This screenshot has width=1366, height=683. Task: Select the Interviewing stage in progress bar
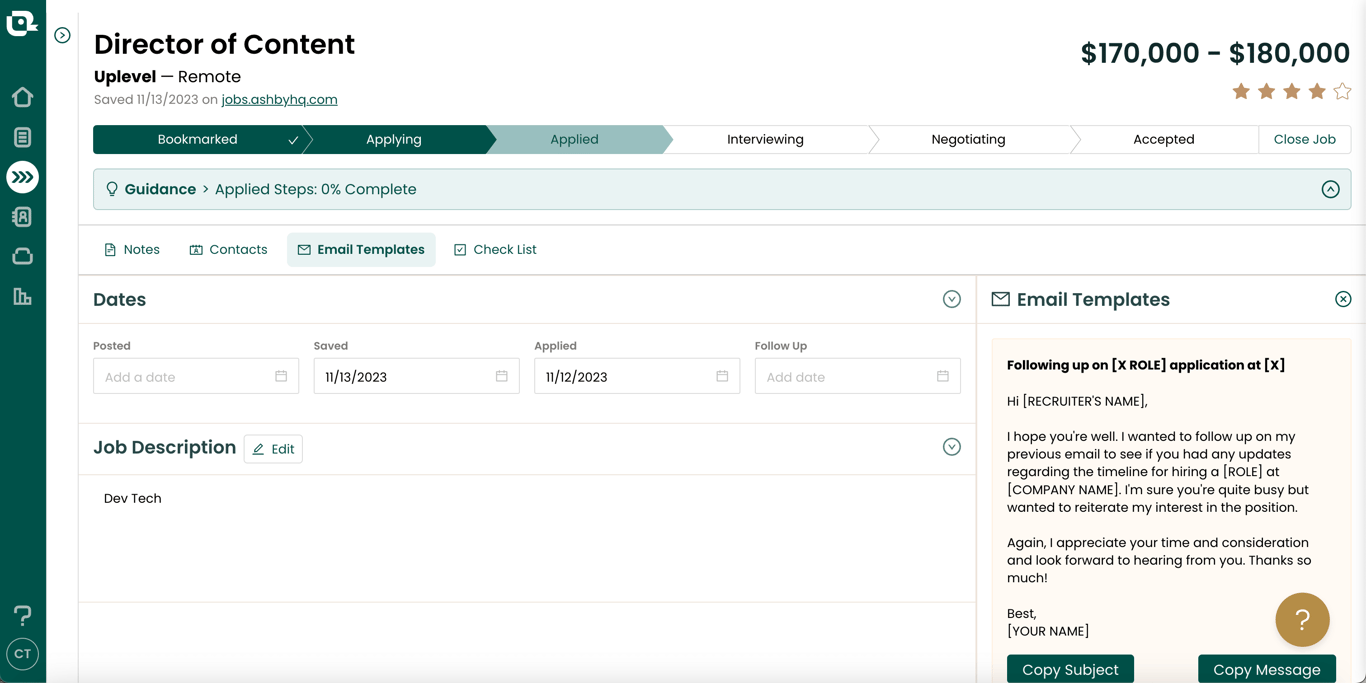pos(765,139)
